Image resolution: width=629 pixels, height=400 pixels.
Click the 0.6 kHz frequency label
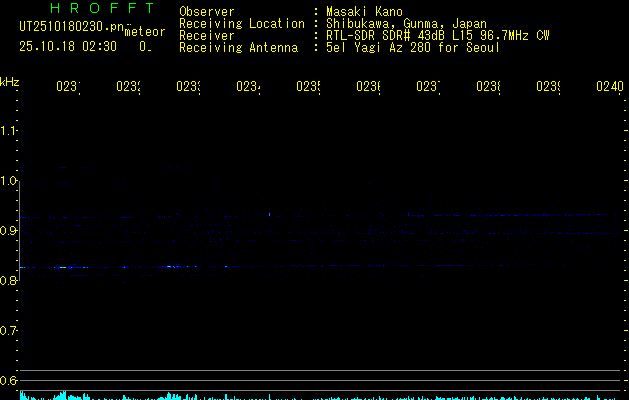[8, 381]
